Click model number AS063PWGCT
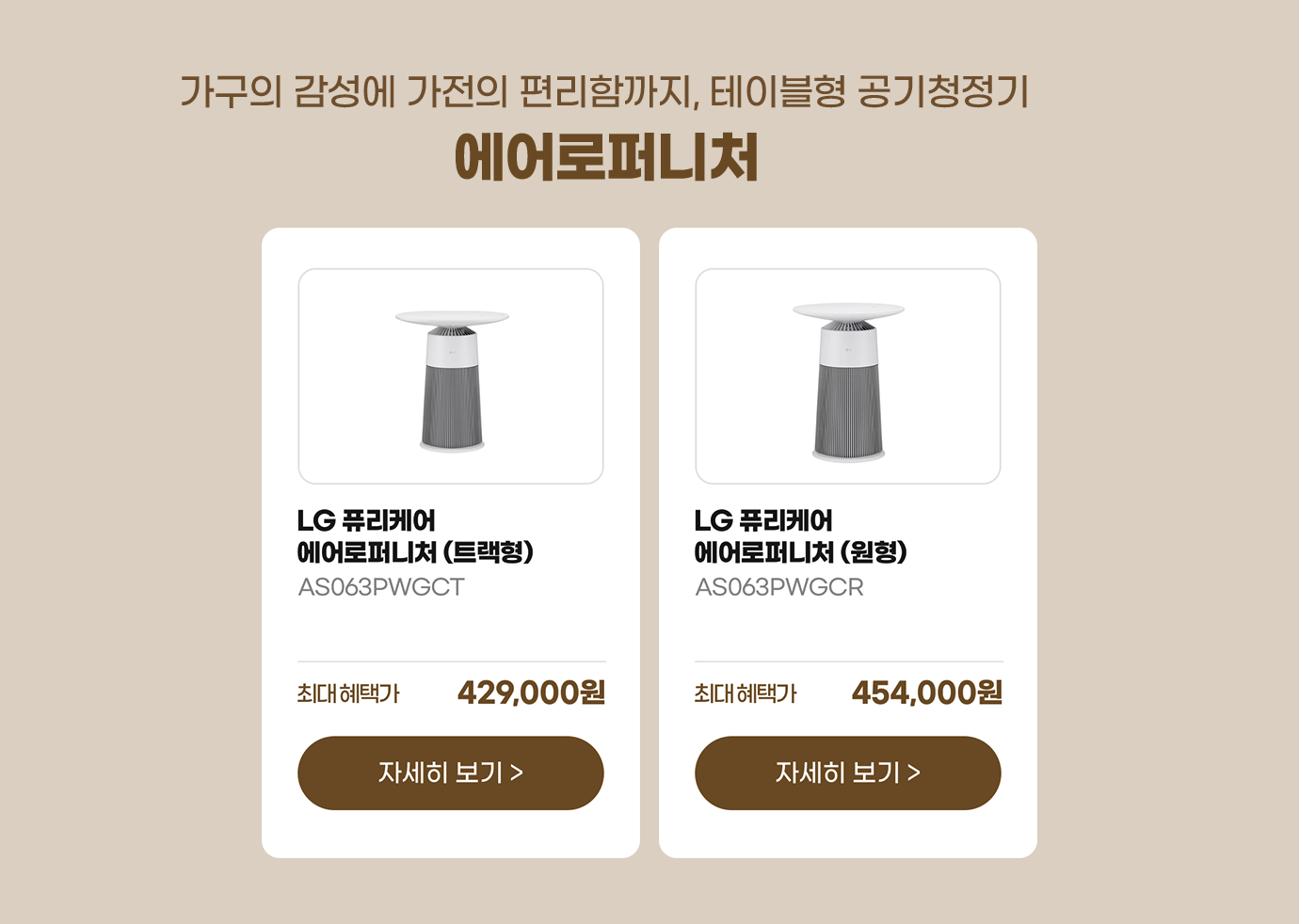This screenshot has width=1299, height=924. pyautogui.click(x=381, y=587)
